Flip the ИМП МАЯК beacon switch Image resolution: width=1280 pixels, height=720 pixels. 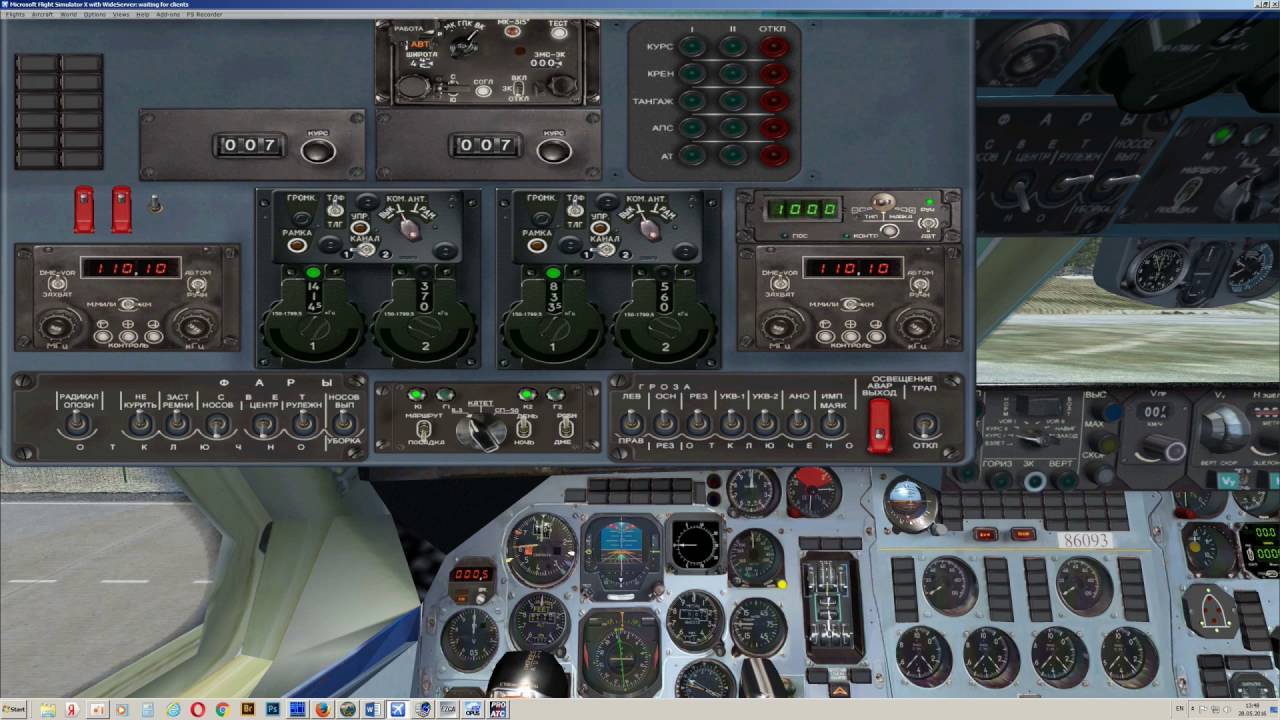point(832,424)
